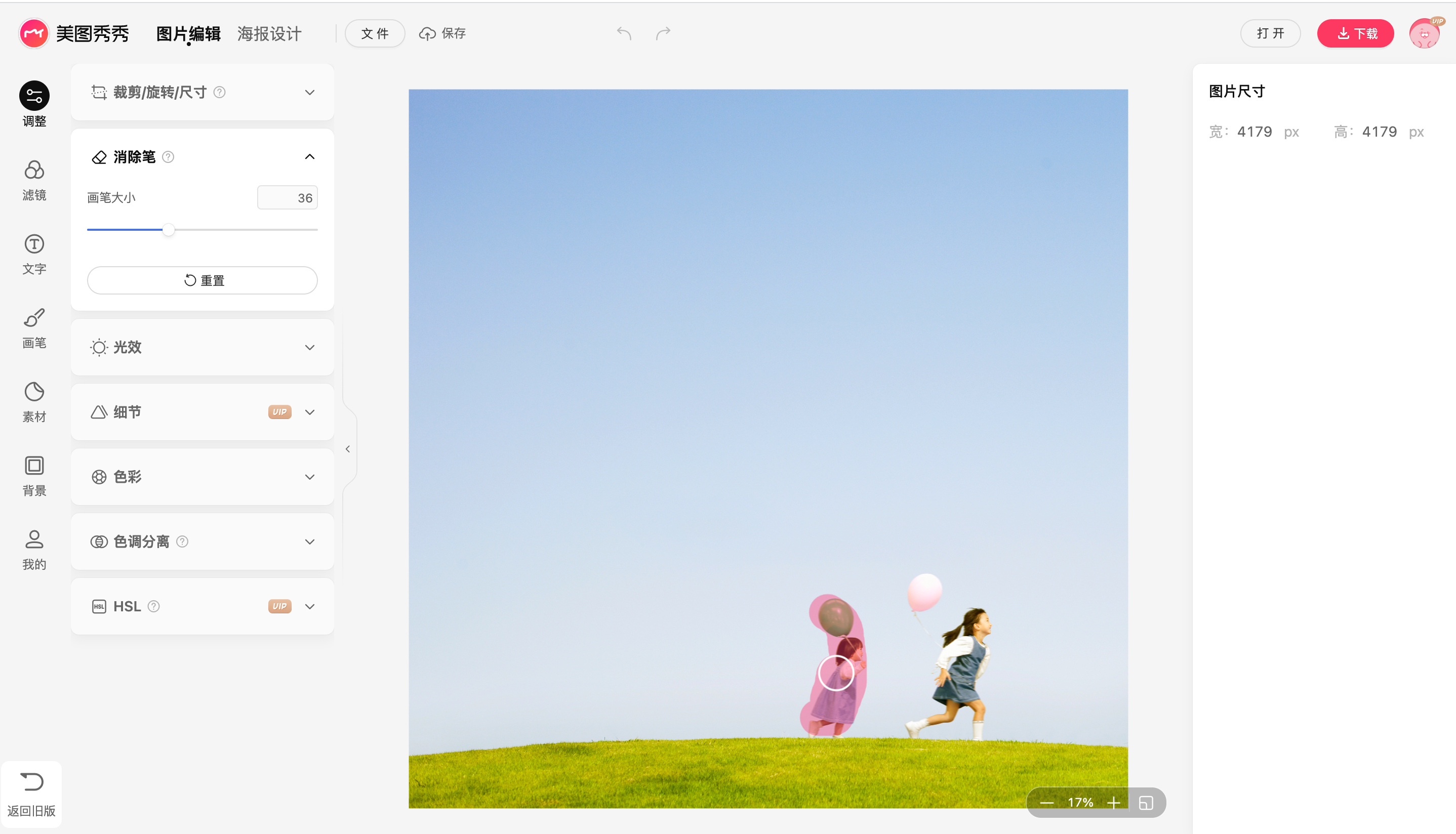Click the zoom out minus icon
Viewport: 1456px width, 834px height.
click(x=1047, y=803)
